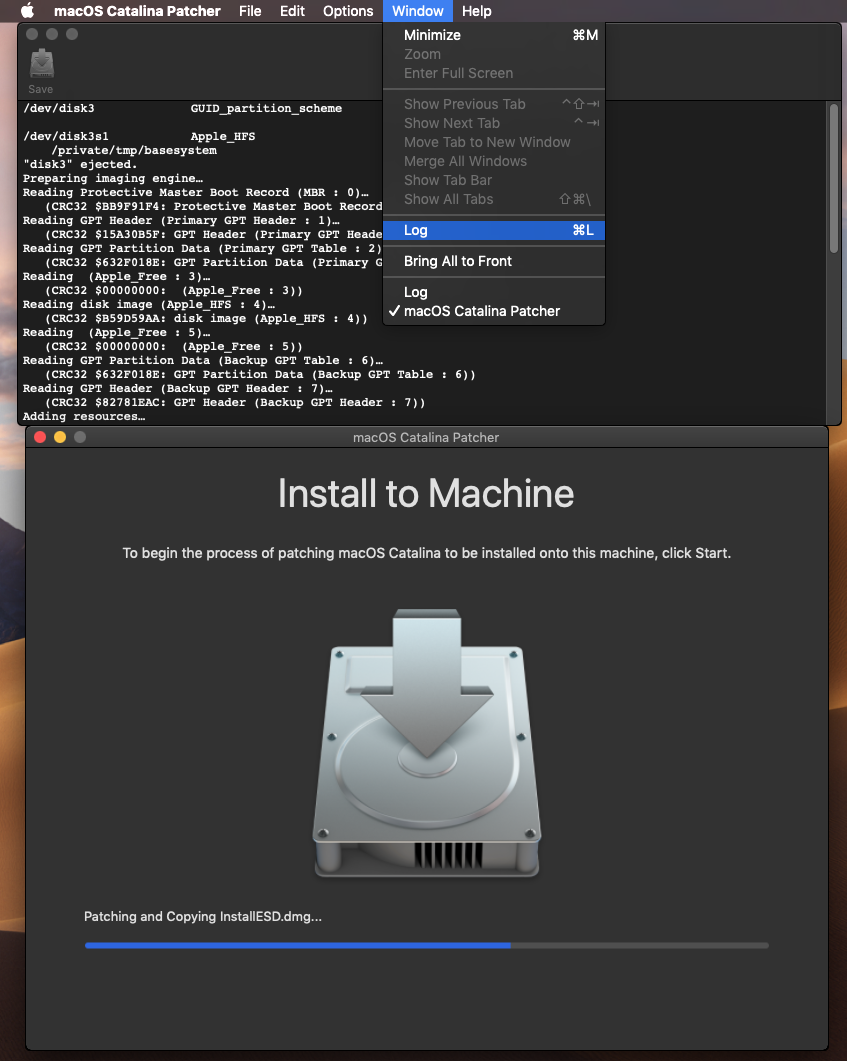Click Show Next Tab menu item
Viewport: 847px width, 1061px height.
pyautogui.click(x=494, y=123)
